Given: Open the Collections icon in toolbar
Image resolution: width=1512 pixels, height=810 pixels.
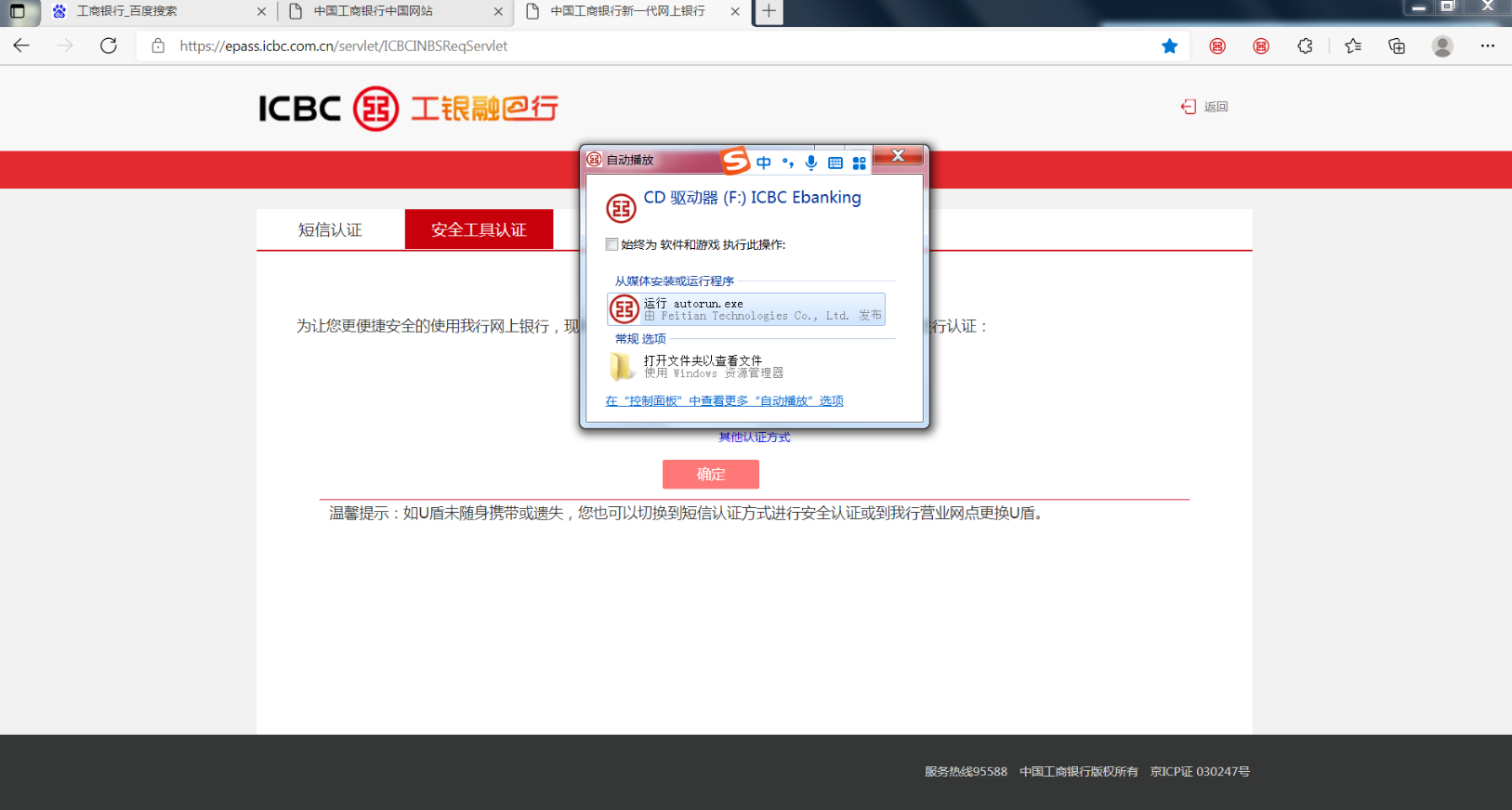Looking at the screenshot, I should pos(1396,46).
